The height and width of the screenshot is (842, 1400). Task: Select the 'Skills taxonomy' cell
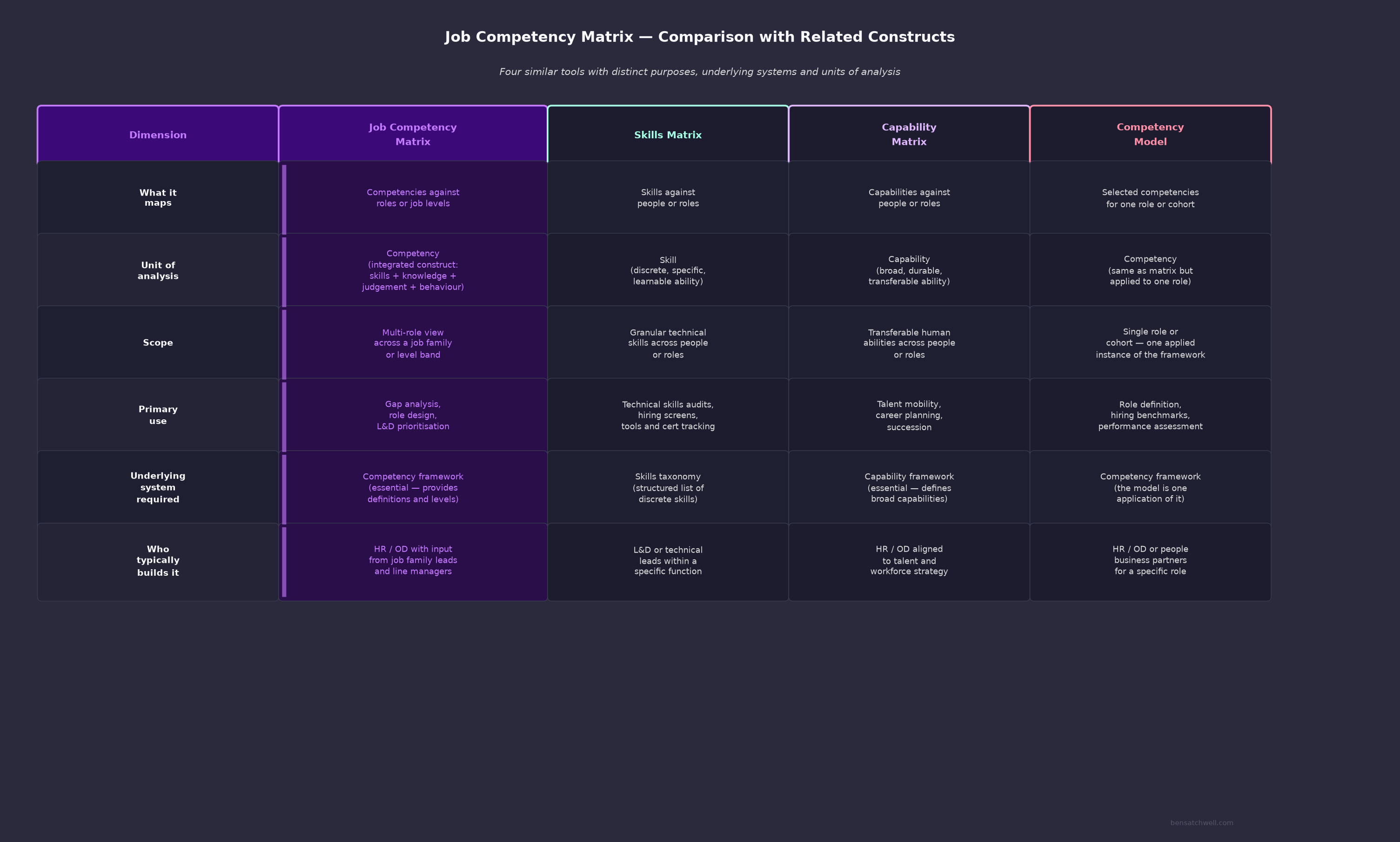[x=668, y=487]
